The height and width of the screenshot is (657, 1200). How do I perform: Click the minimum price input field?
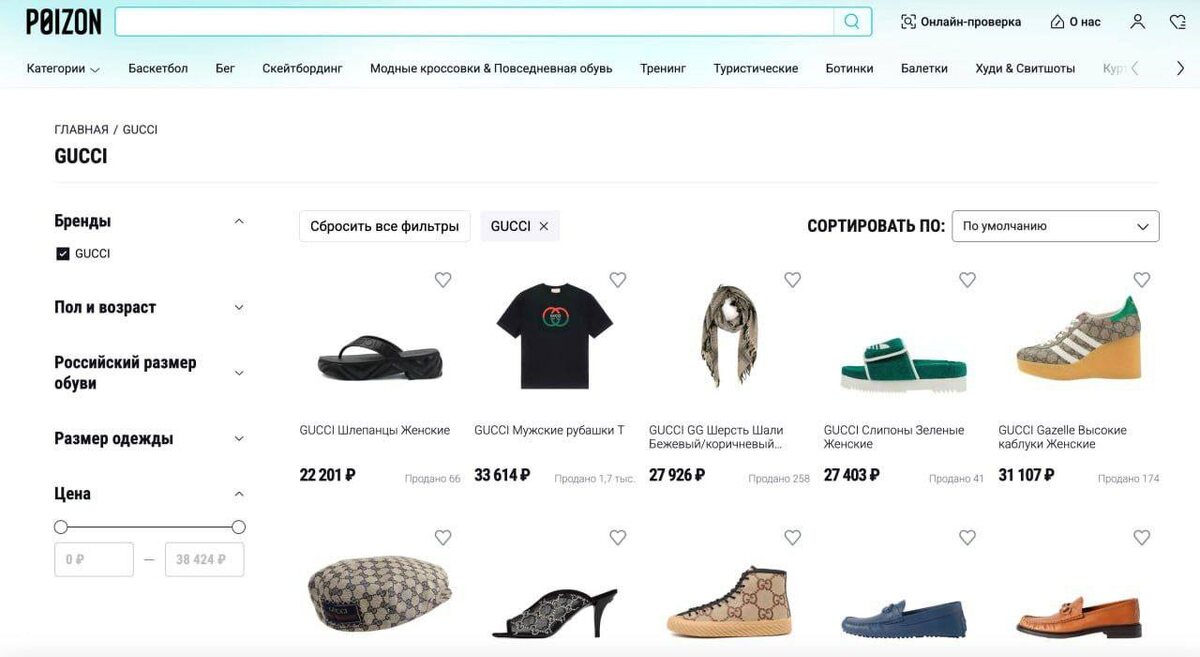pyautogui.click(x=94, y=560)
